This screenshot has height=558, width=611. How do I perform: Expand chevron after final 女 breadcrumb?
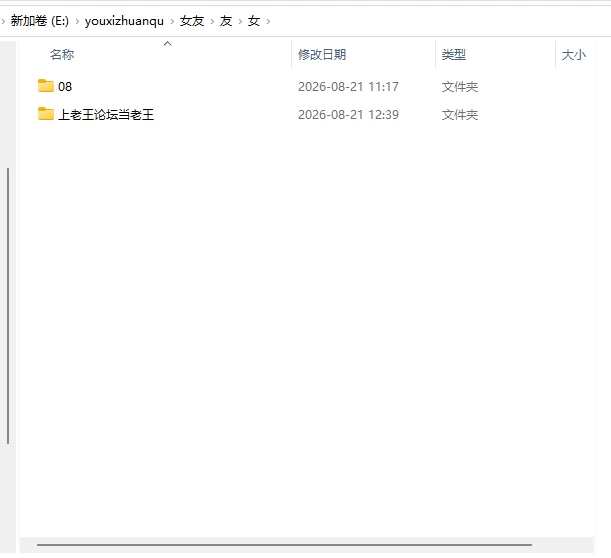coord(268,21)
